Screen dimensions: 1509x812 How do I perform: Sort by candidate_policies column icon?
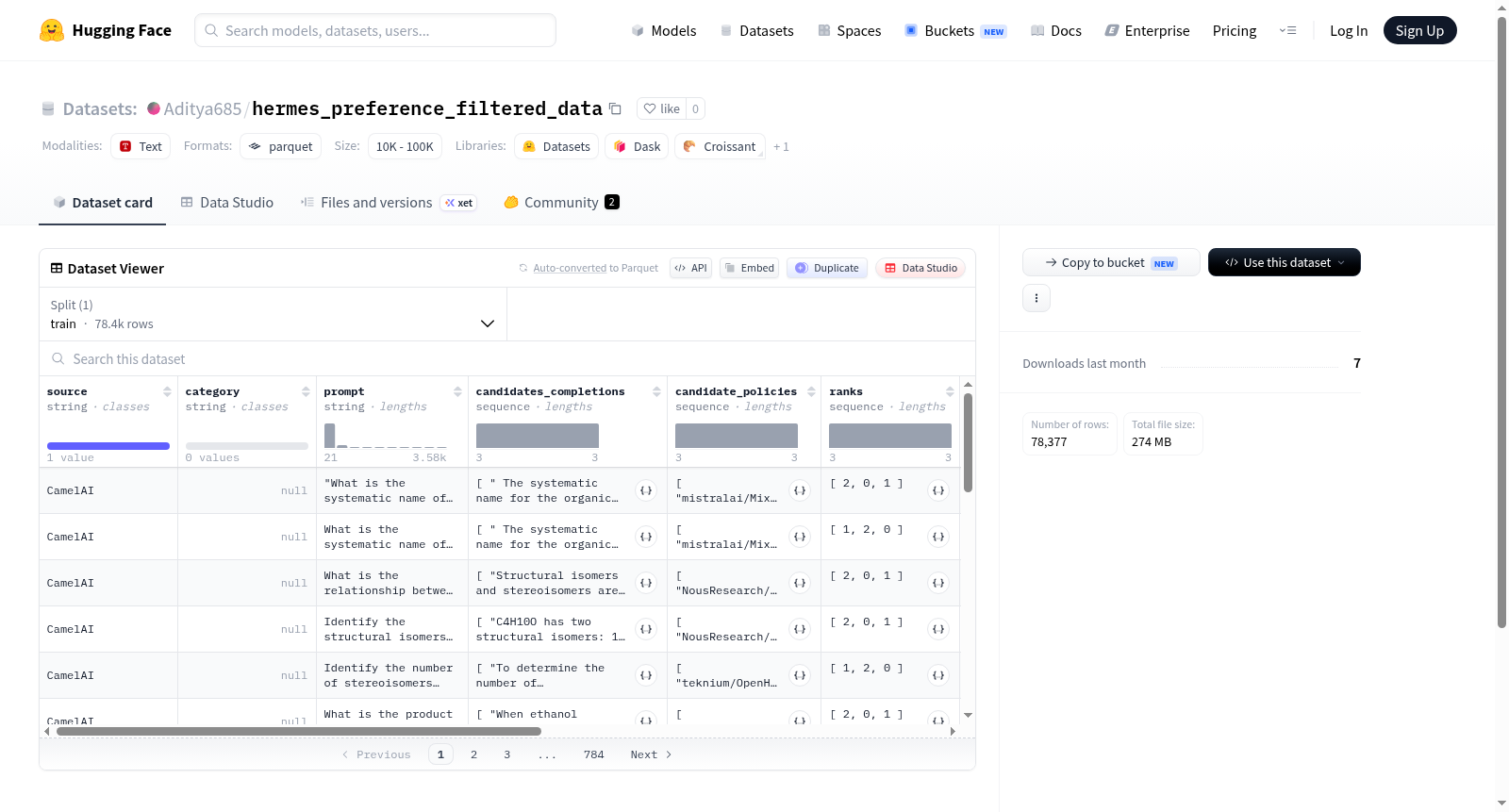click(811, 391)
